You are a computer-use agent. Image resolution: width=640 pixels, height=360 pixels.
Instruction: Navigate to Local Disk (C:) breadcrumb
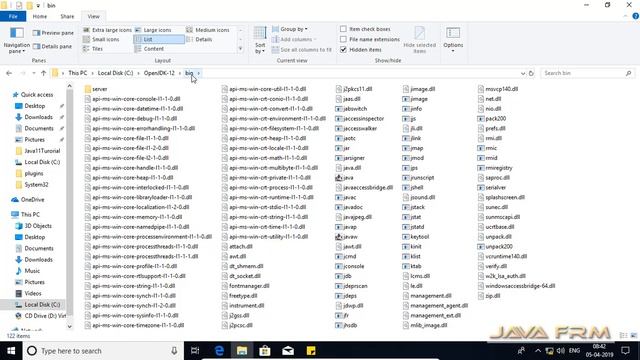click(x=116, y=73)
